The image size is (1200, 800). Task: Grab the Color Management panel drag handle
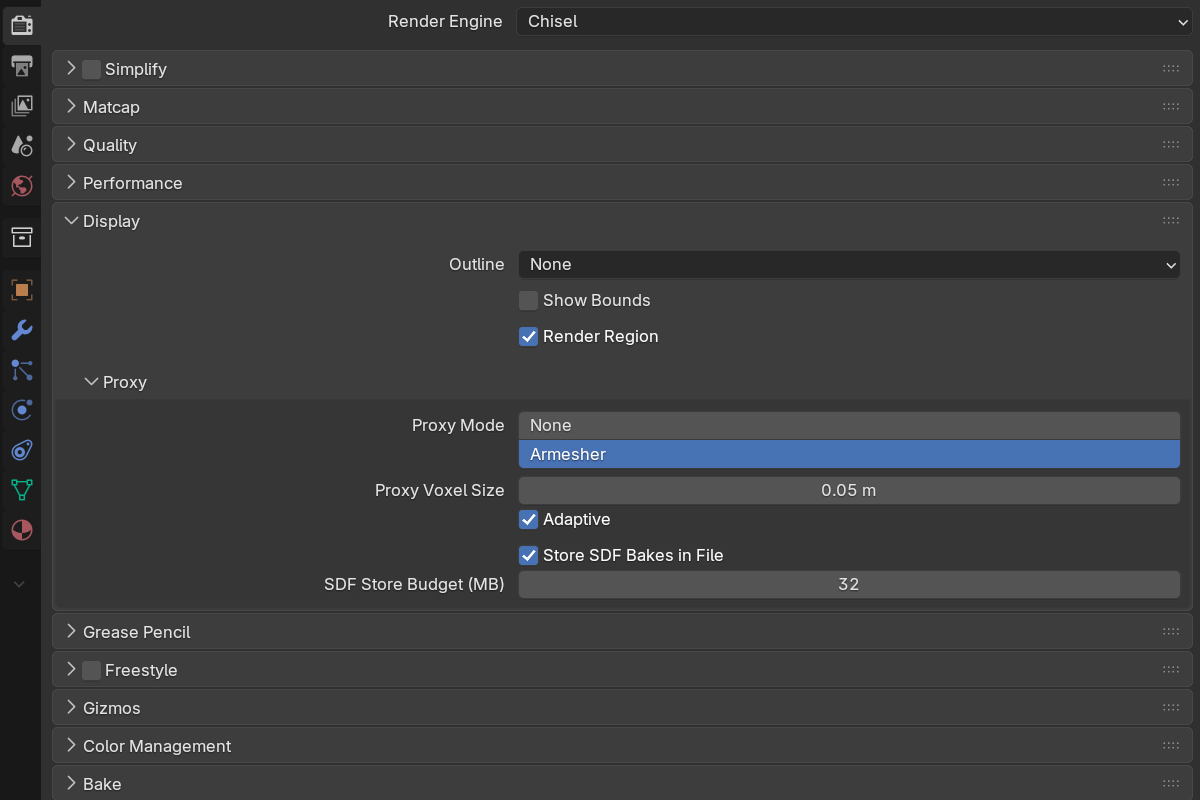tap(1171, 746)
